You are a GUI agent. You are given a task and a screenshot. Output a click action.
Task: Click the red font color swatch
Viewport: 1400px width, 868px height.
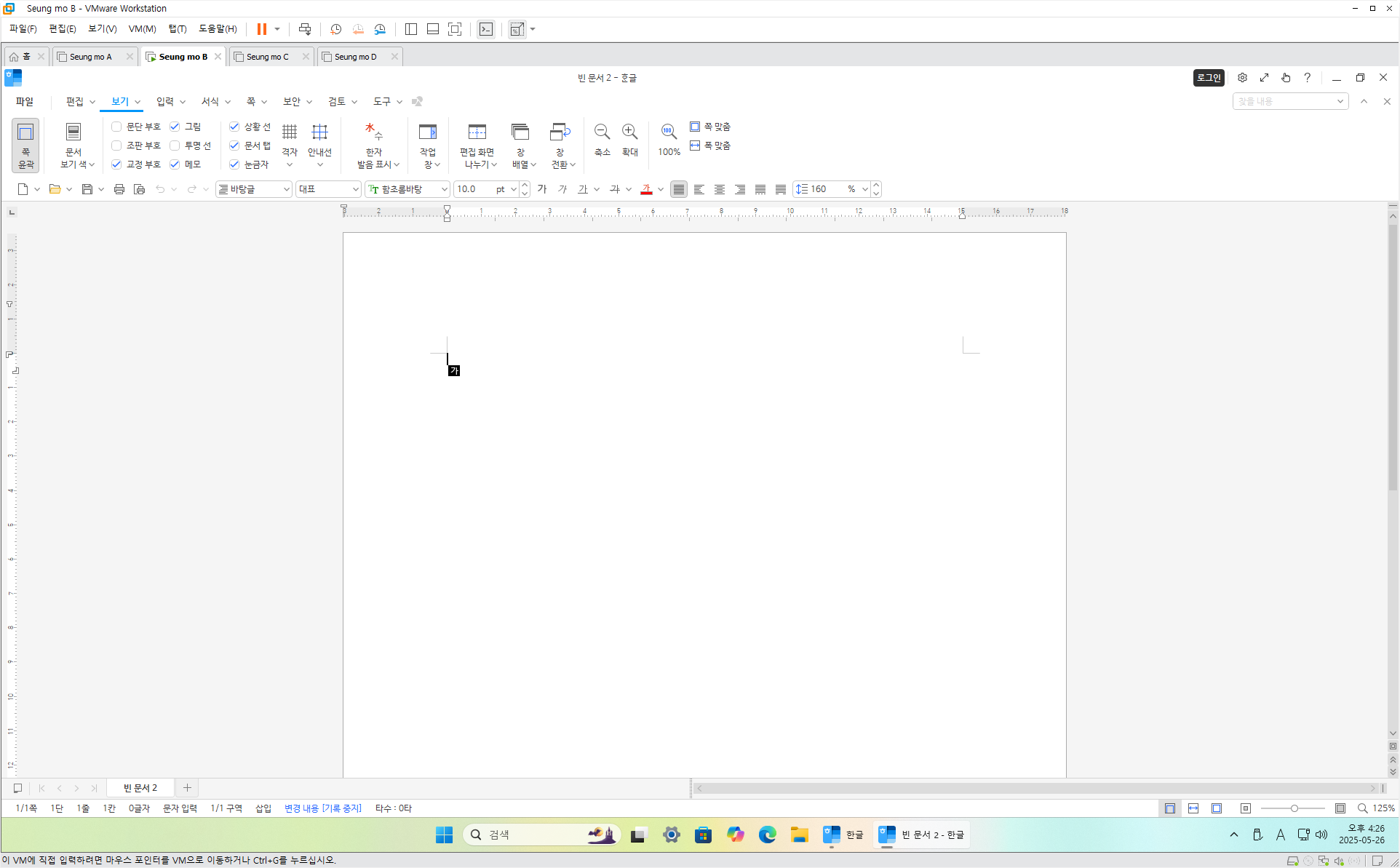coord(646,189)
